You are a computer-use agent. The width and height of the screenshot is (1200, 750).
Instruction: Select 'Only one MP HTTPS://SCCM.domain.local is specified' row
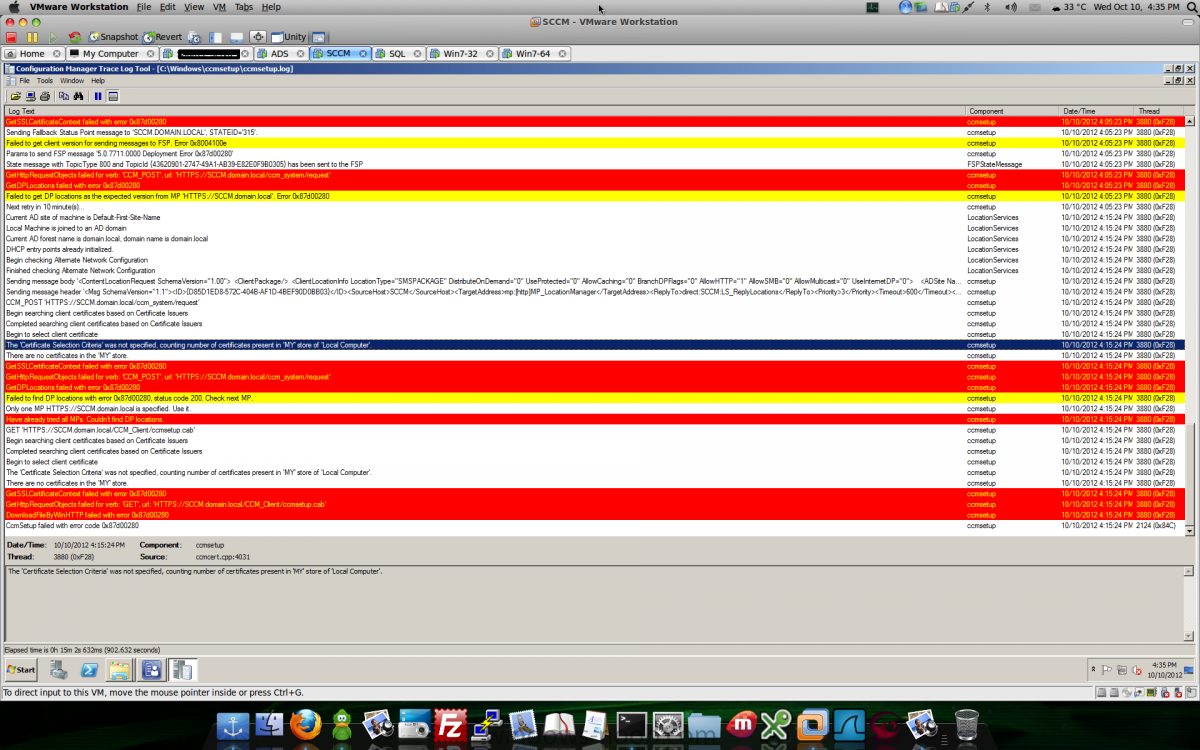(x=594, y=408)
